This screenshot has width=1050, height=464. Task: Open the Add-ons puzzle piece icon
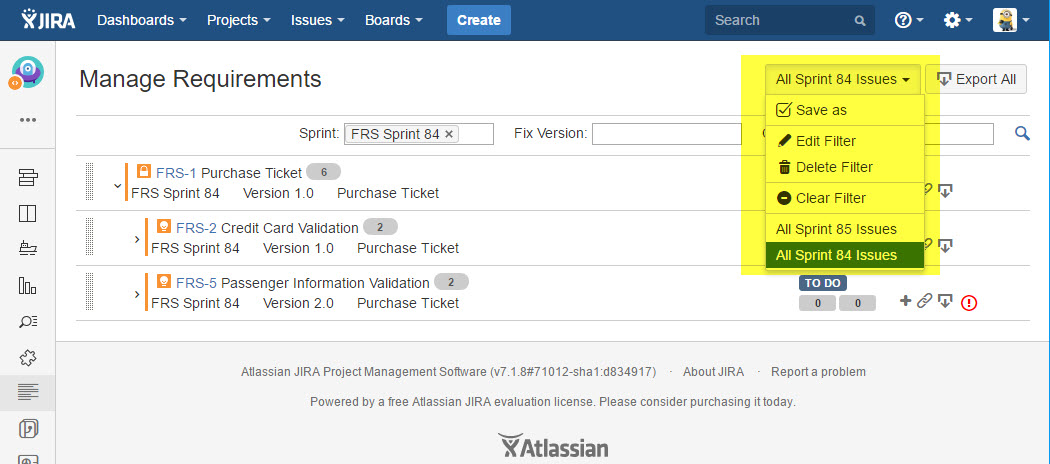[27, 357]
